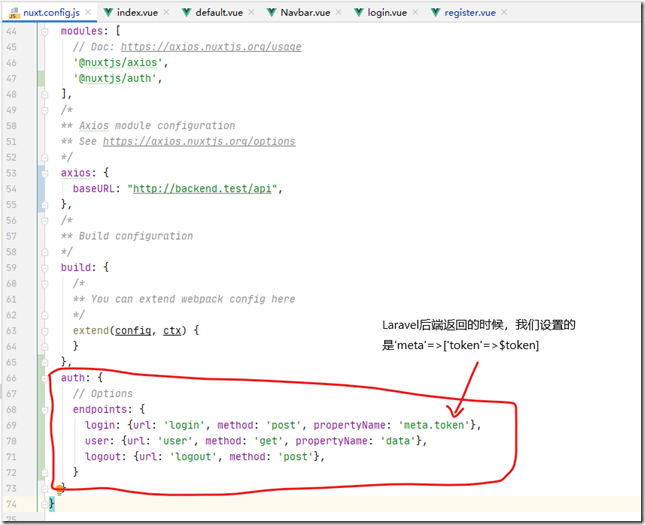This screenshot has width=645, height=525.
Task: Click the '@nuxtjs/auth' module string
Action: click(116, 78)
